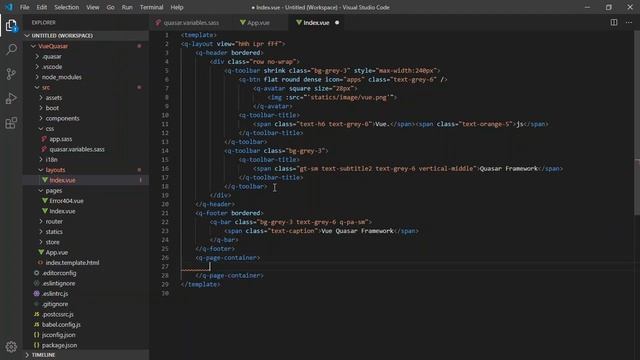Viewport: 640px width, 360px height.
Task: Open the .eslintignore file
Action: tap(86, 283)
